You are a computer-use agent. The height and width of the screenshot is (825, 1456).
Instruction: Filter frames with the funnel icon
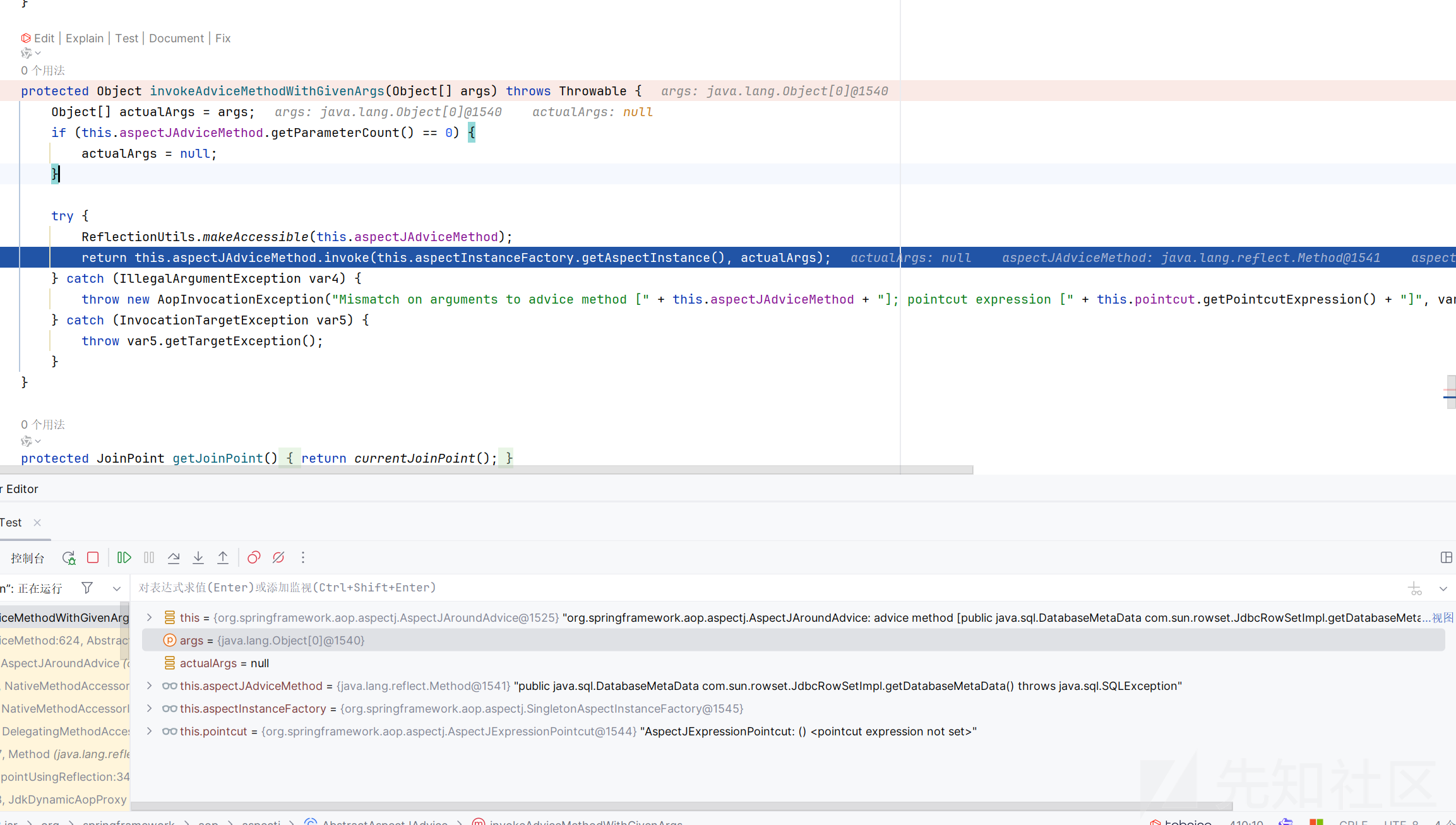coord(87,588)
